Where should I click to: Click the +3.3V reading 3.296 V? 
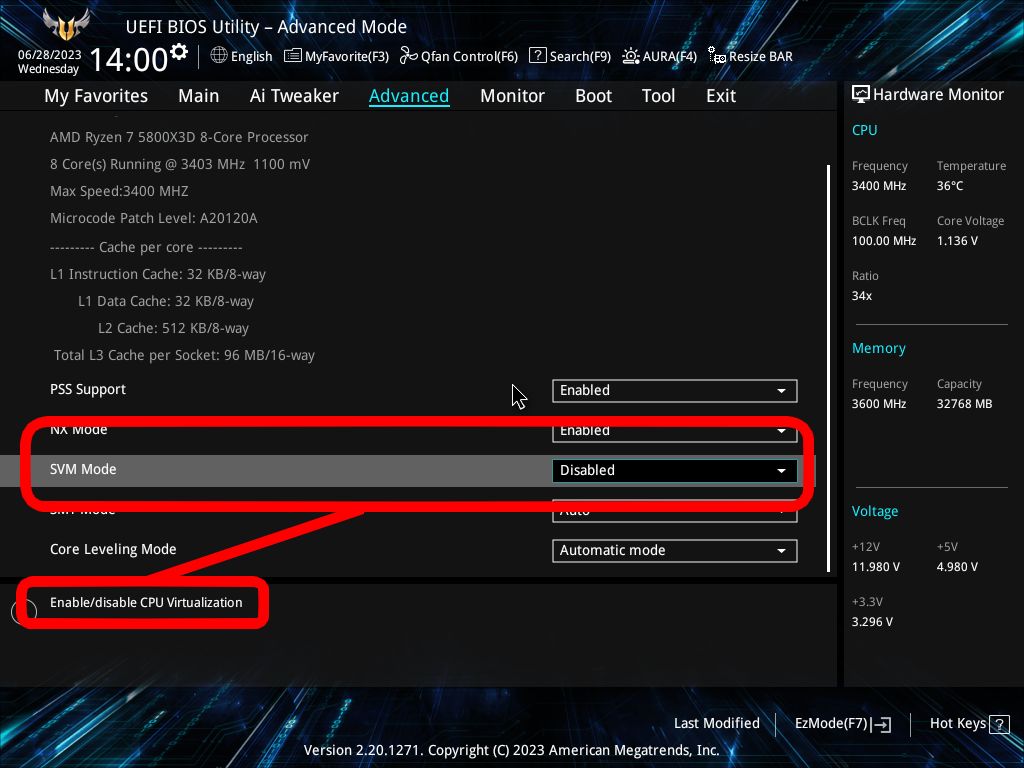872,622
